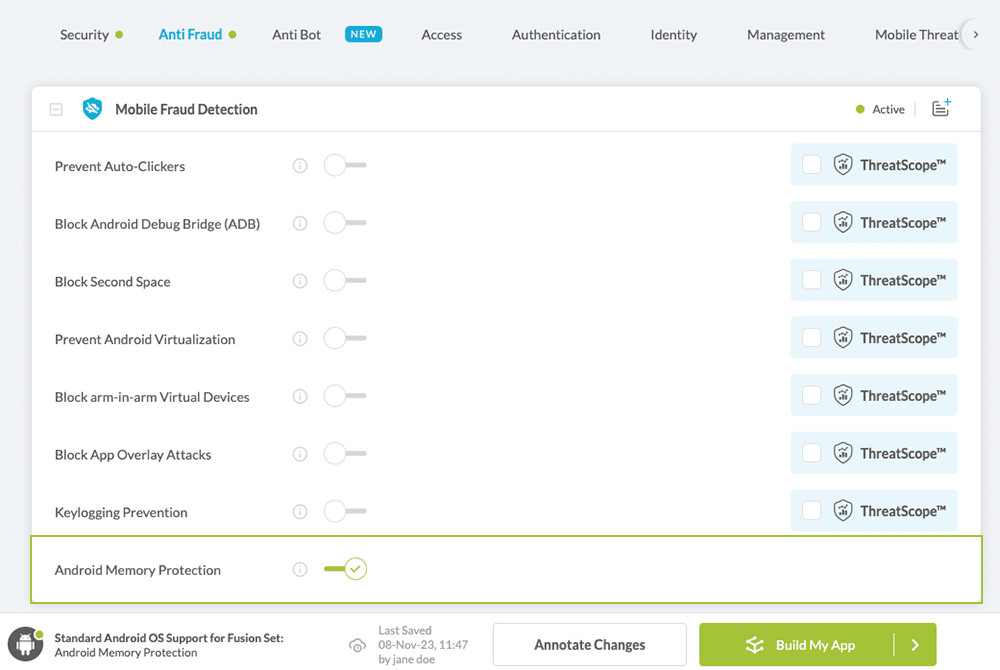Turn on Block App Overlay Attacks switch
Image resolution: width=1000 pixels, height=670 pixels.
(345, 454)
